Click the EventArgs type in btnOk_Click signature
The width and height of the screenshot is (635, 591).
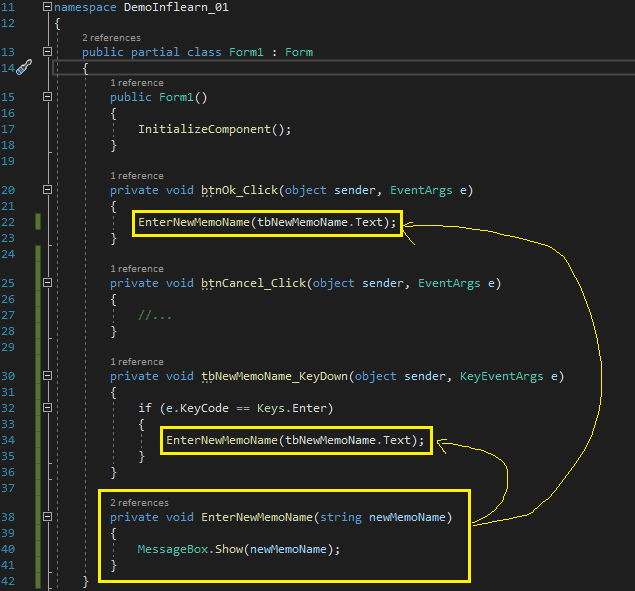click(421, 190)
